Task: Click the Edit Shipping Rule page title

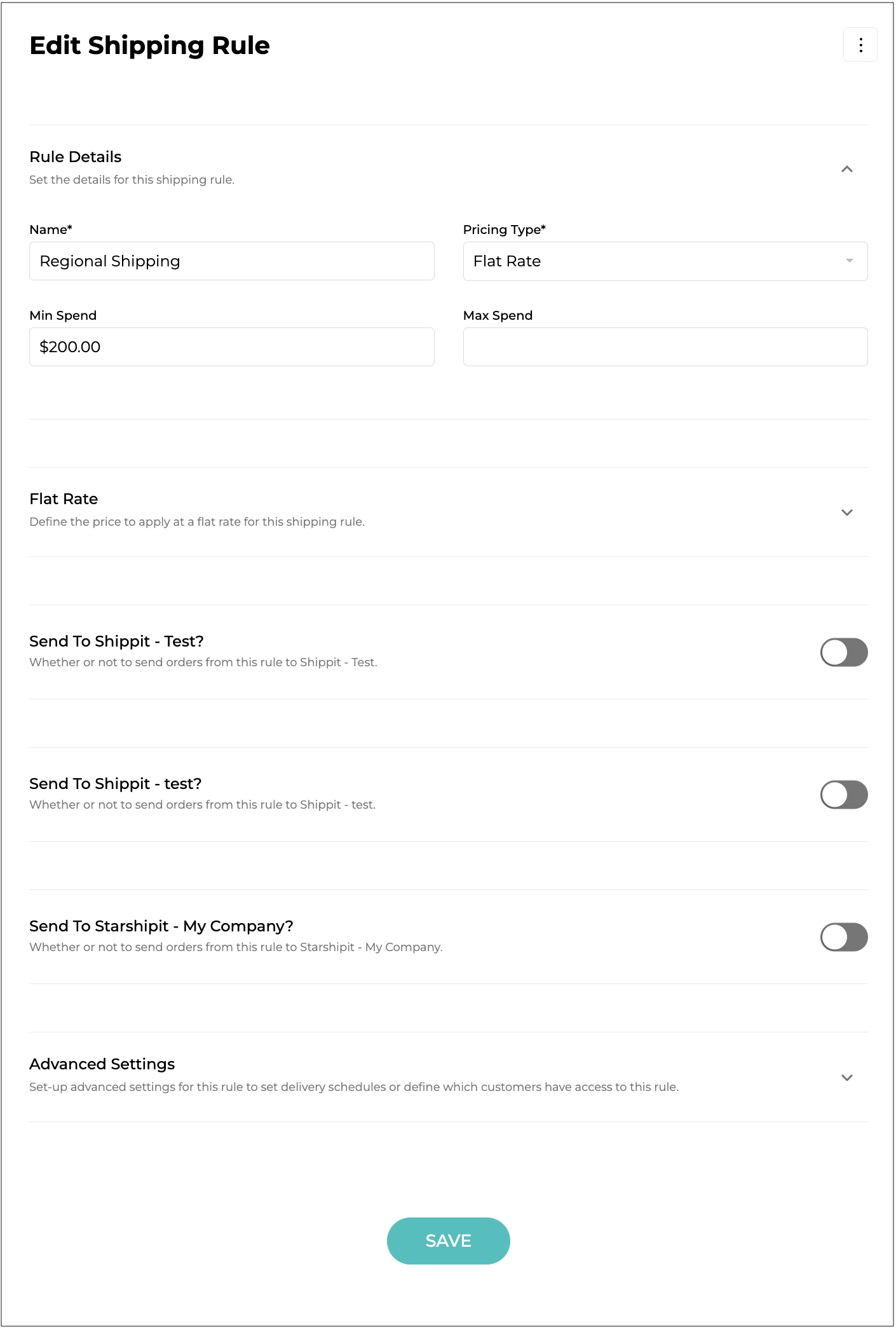Action: 150,46
